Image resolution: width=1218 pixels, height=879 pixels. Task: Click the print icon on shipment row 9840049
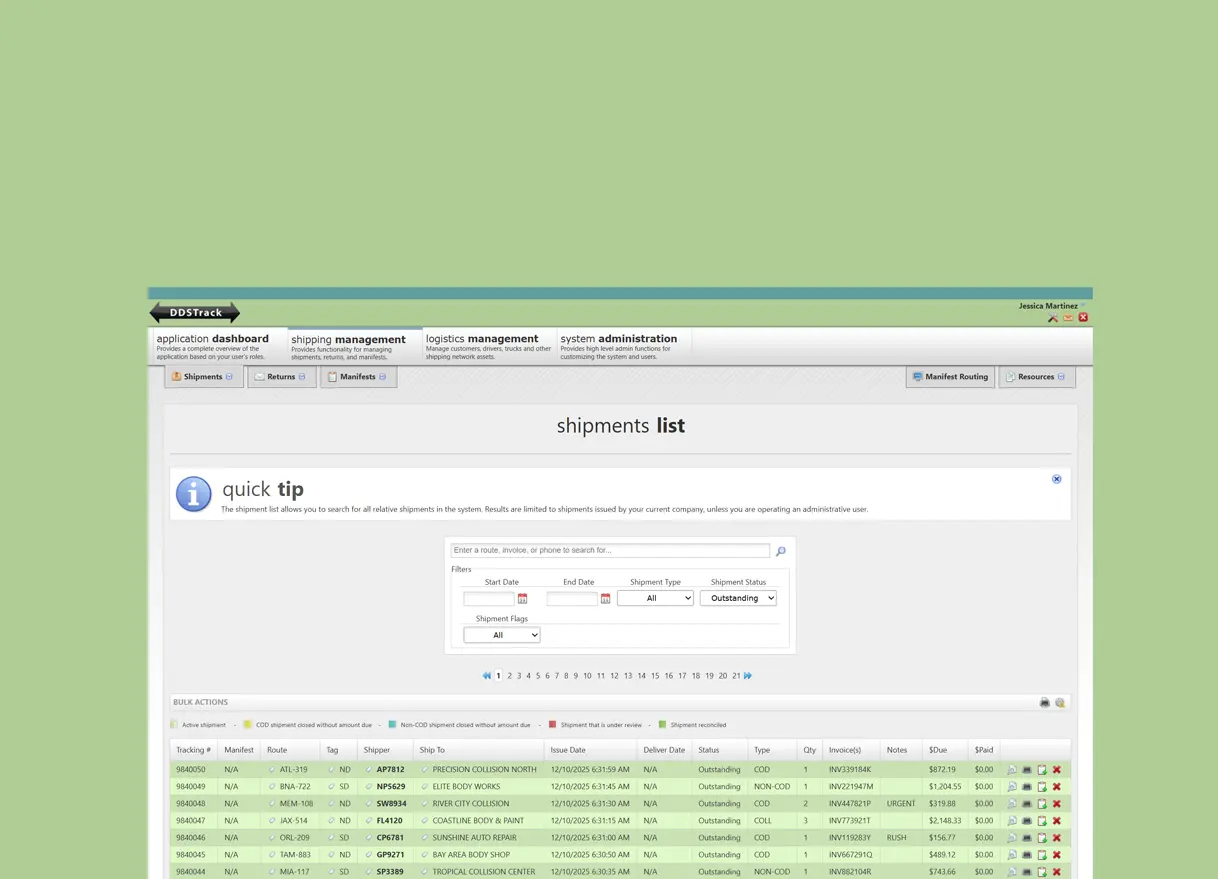pyautogui.click(x=1026, y=786)
